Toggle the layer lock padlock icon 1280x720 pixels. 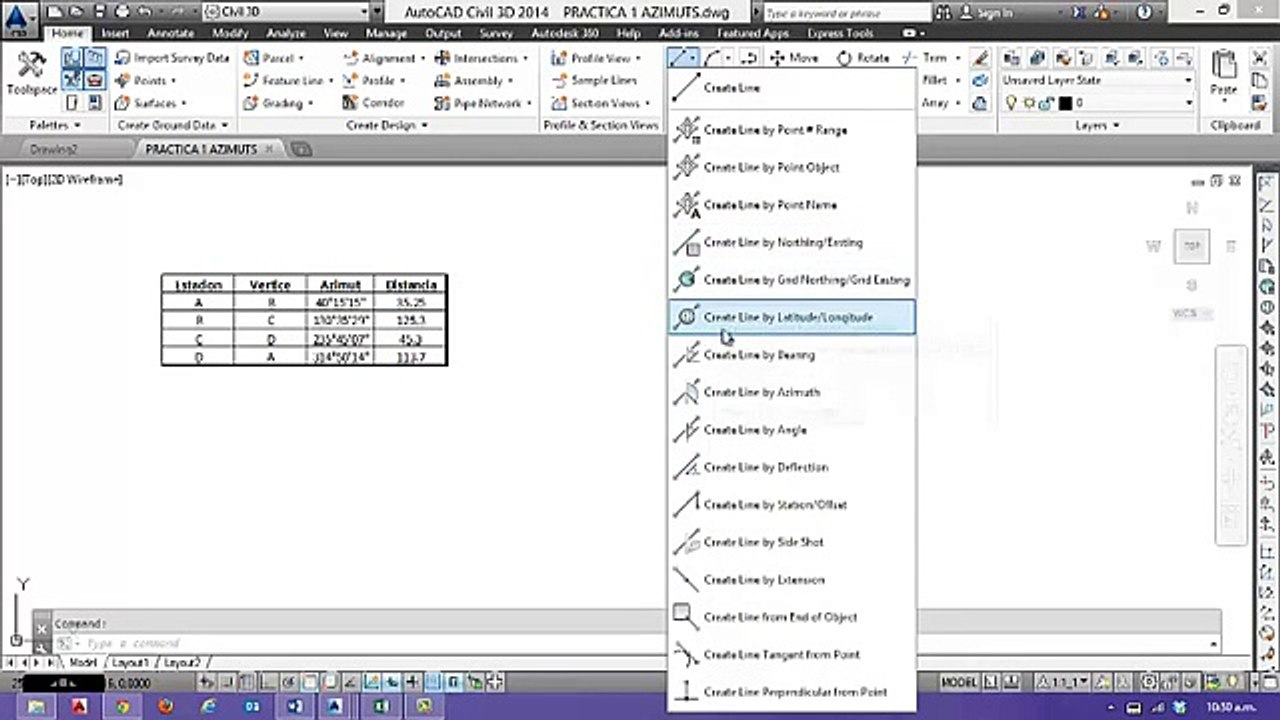pos(1046,102)
